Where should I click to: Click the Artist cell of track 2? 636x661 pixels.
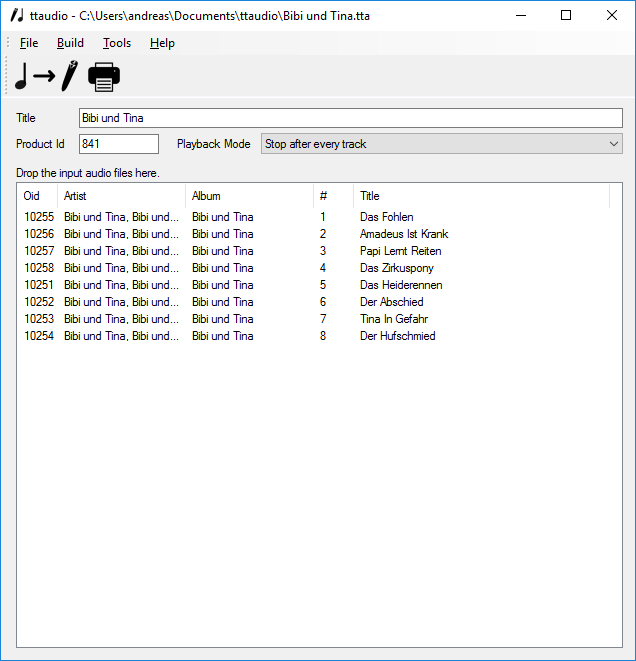pos(121,234)
